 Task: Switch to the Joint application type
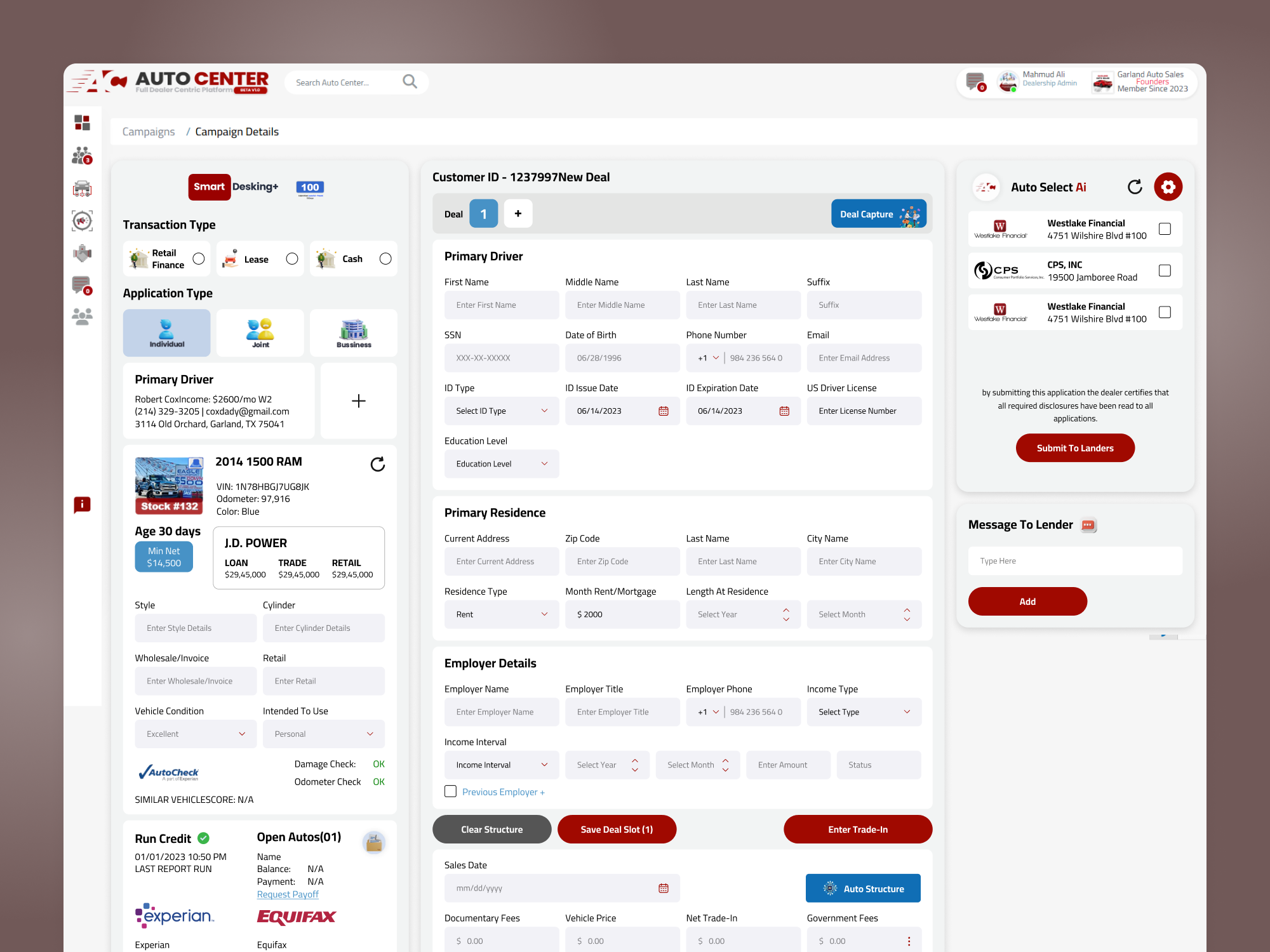click(260, 333)
